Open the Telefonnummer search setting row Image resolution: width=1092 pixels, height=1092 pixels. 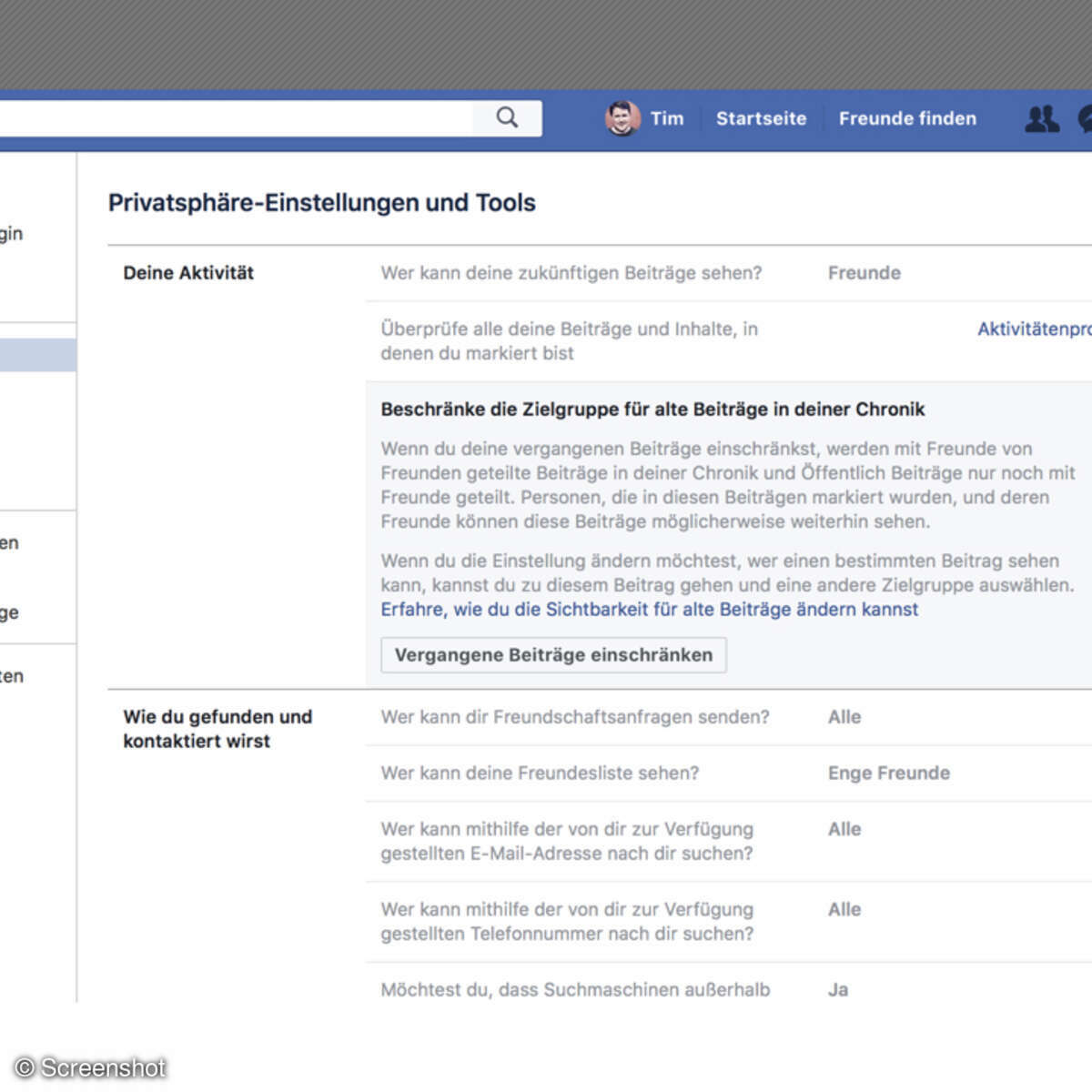tap(567, 921)
